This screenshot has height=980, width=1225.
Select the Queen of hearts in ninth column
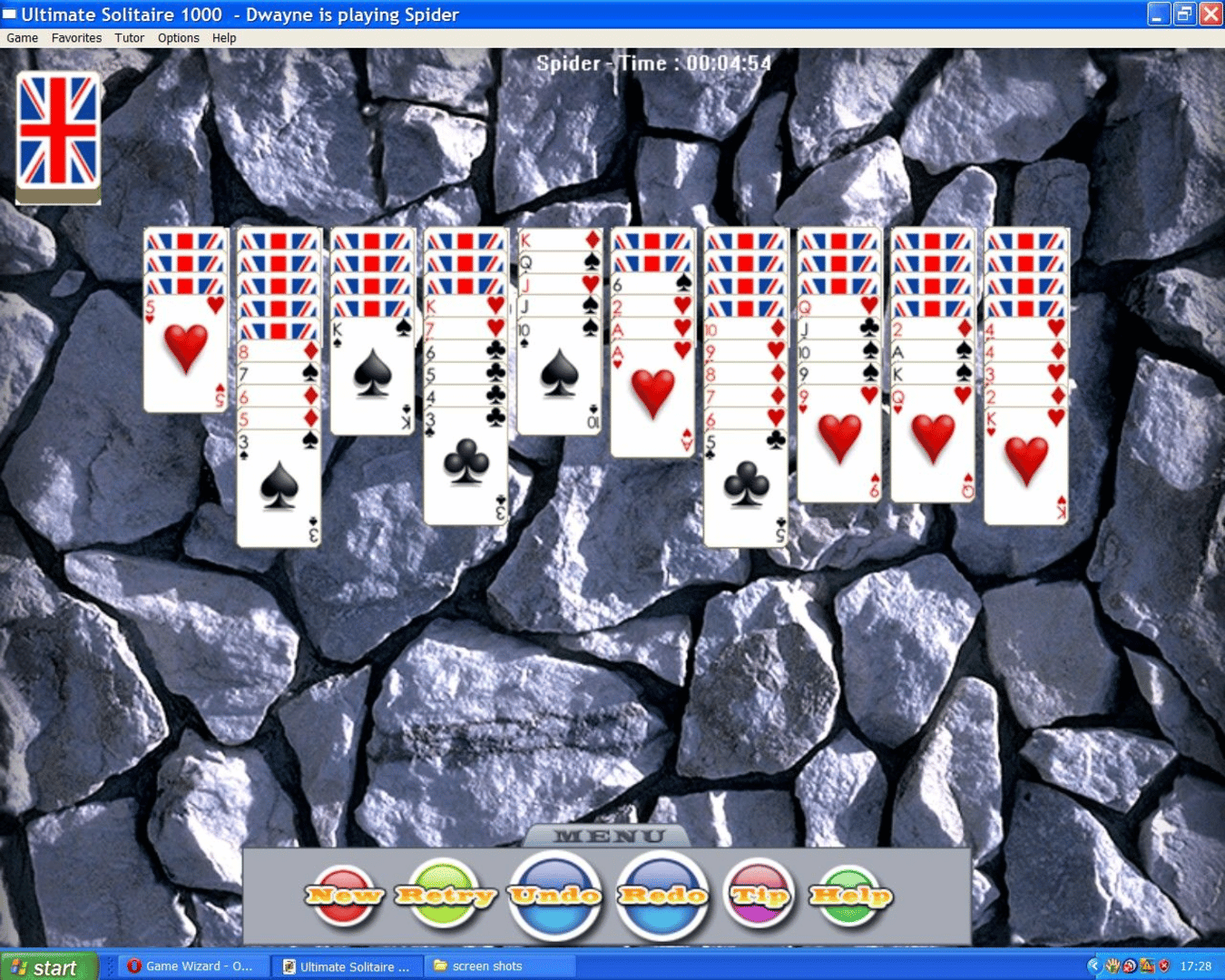tap(933, 443)
